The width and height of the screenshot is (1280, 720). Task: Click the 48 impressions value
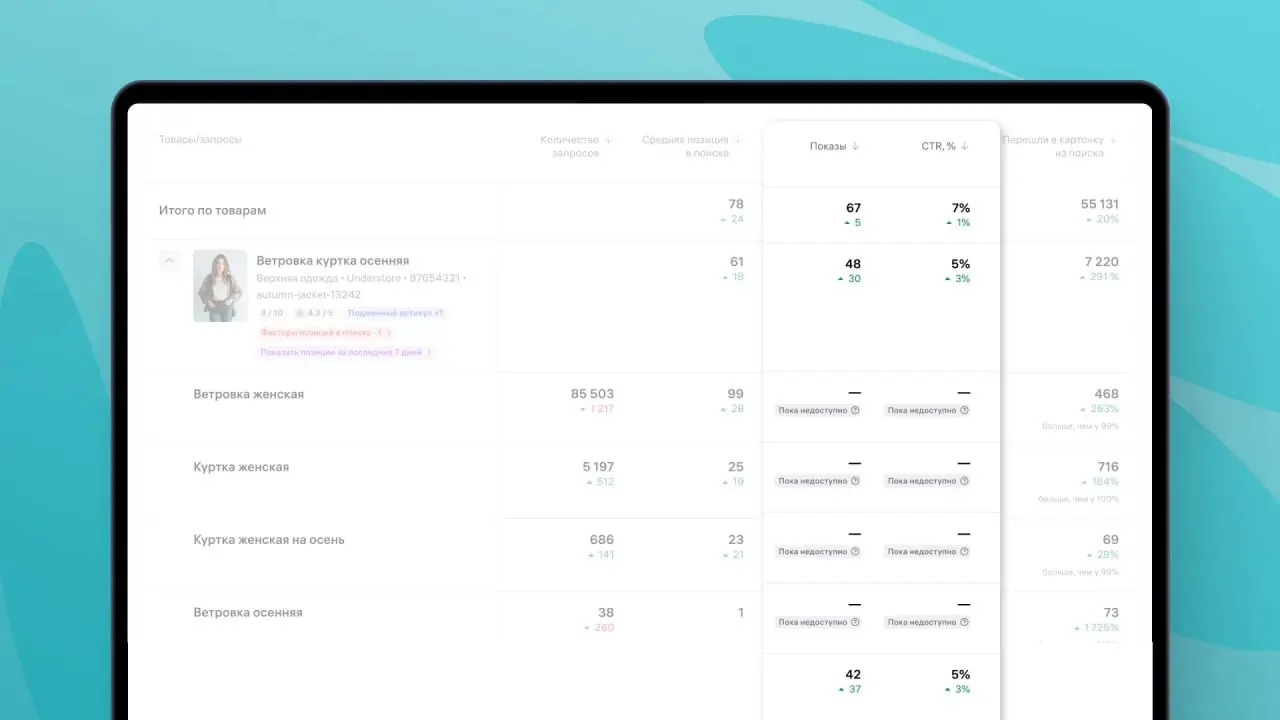[x=853, y=264]
